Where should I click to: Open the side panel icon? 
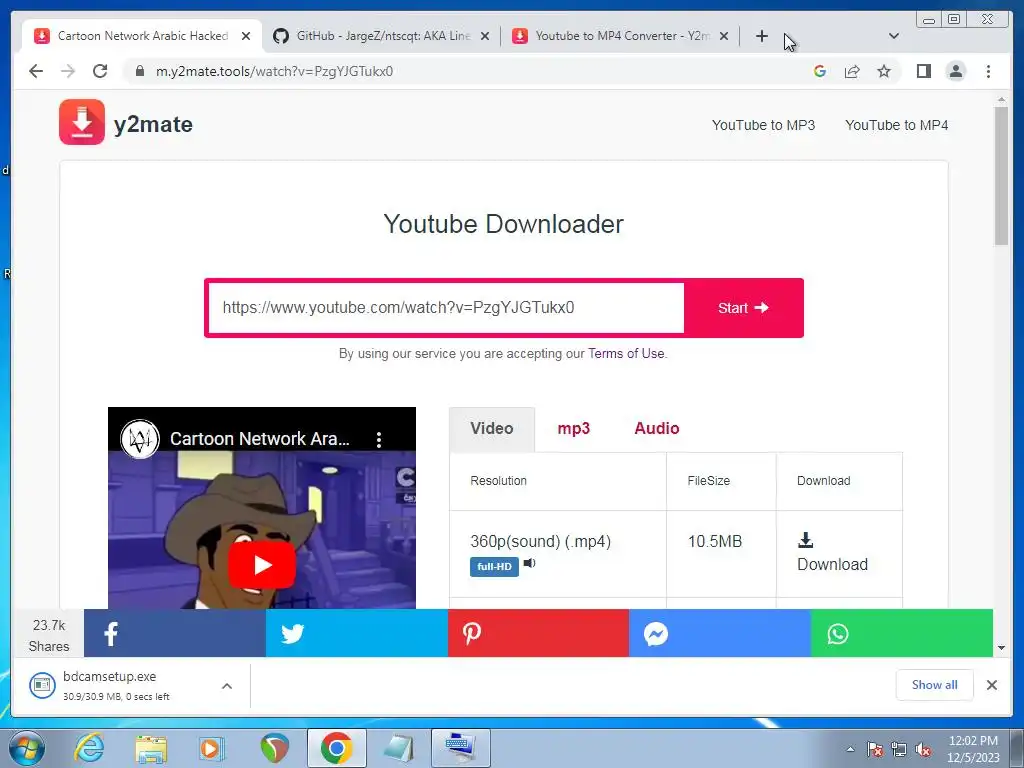(x=923, y=71)
